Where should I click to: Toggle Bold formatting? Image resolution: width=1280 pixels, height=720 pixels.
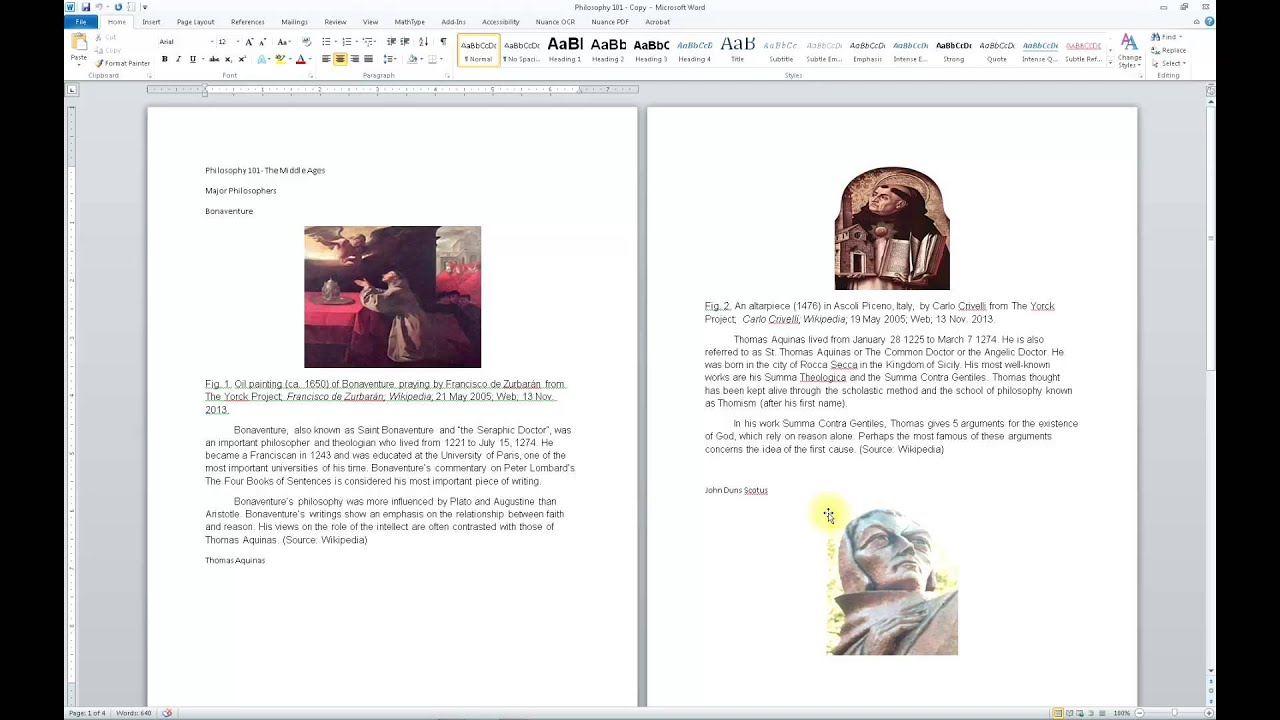(x=165, y=59)
